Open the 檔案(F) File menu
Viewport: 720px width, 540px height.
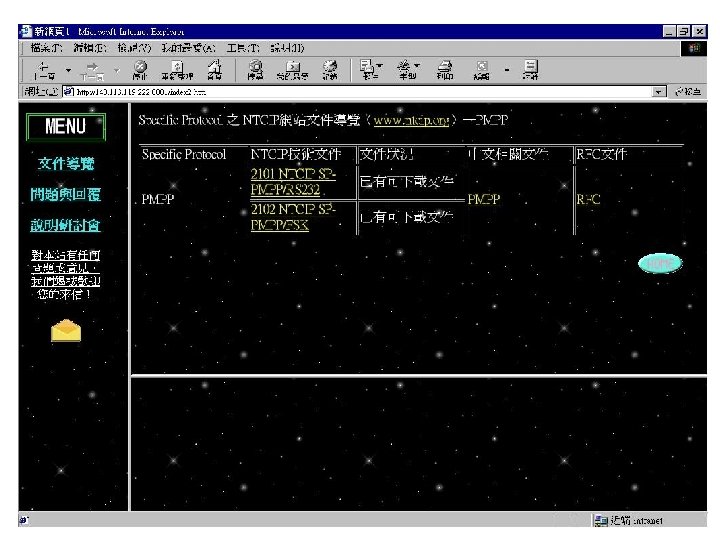click(x=46, y=48)
